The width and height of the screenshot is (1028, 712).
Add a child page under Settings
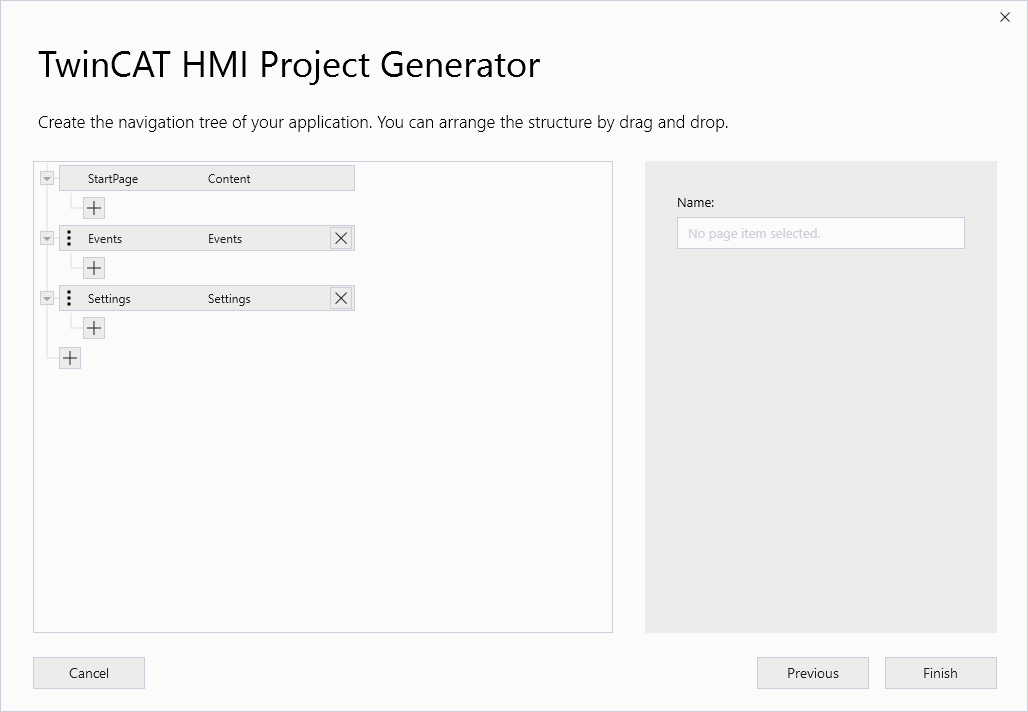coord(94,328)
